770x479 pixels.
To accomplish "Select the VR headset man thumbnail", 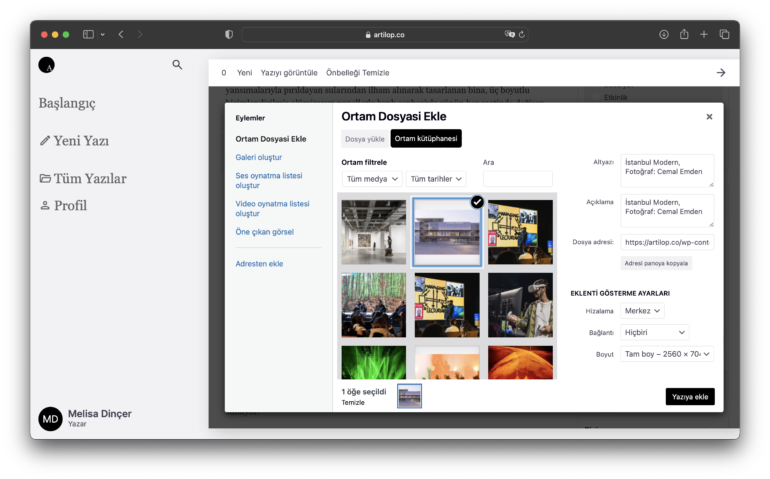I will pos(520,305).
